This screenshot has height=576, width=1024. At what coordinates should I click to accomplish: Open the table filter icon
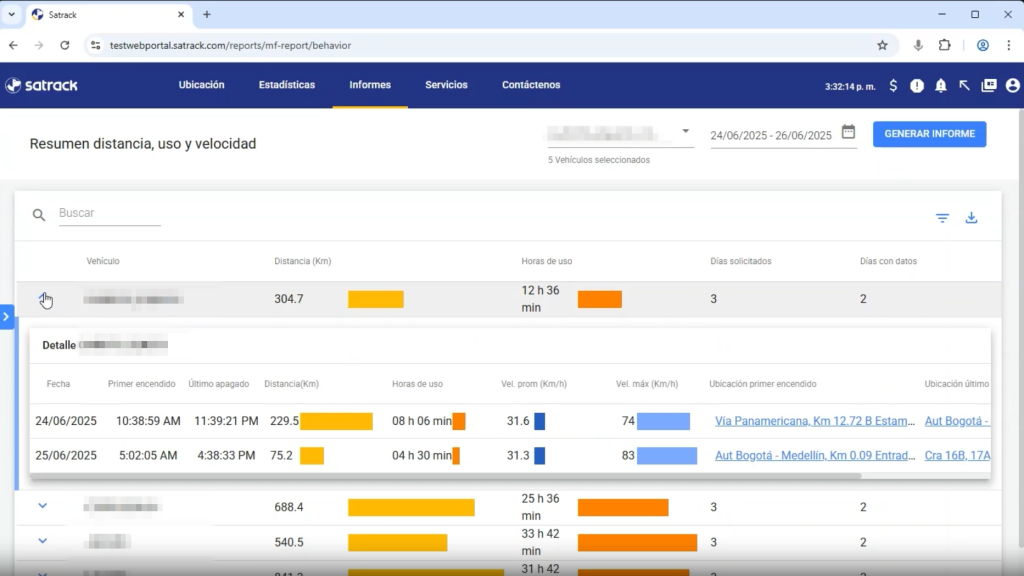[x=942, y=217]
